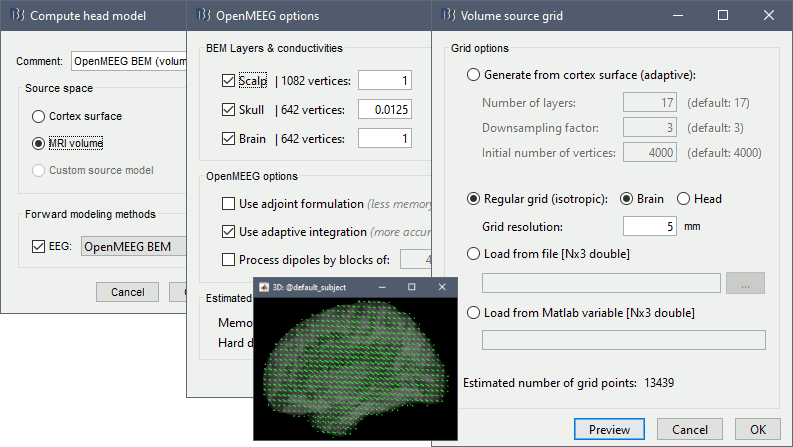The height and width of the screenshot is (447, 793).
Task: Choose Generate from cortex surface option
Action: 473,75
